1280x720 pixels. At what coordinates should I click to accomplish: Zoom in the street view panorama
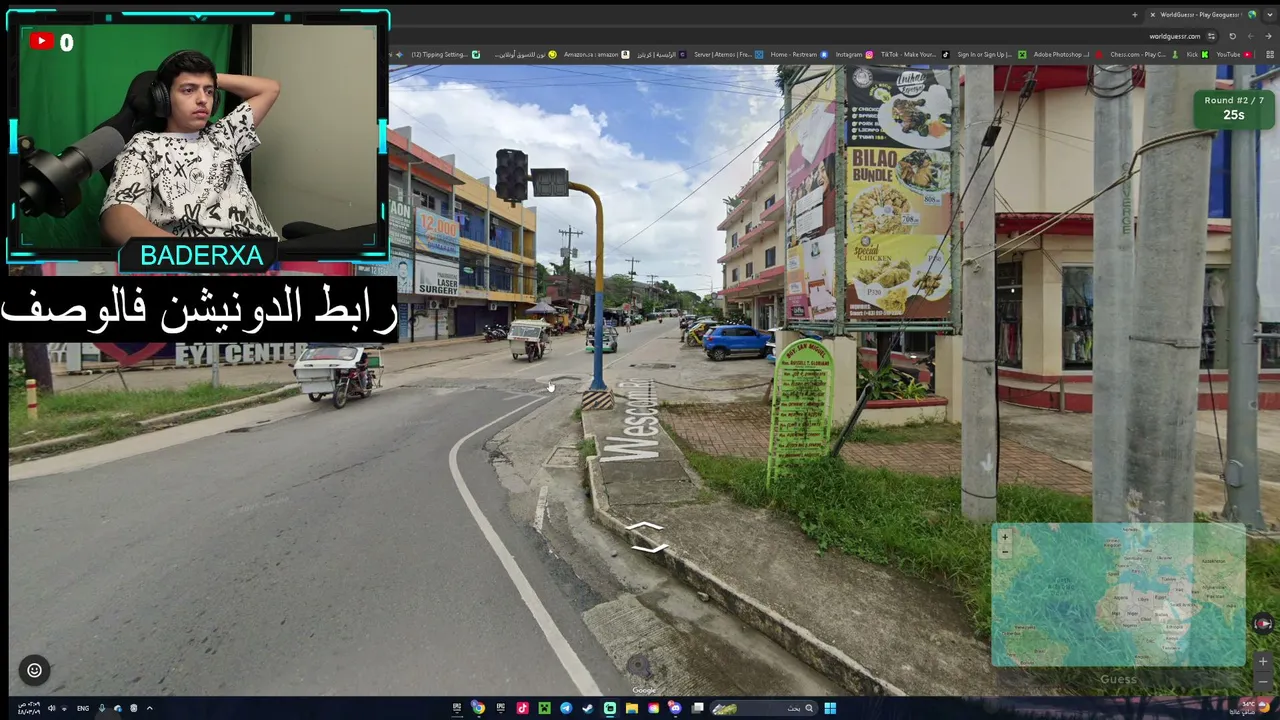1263,661
